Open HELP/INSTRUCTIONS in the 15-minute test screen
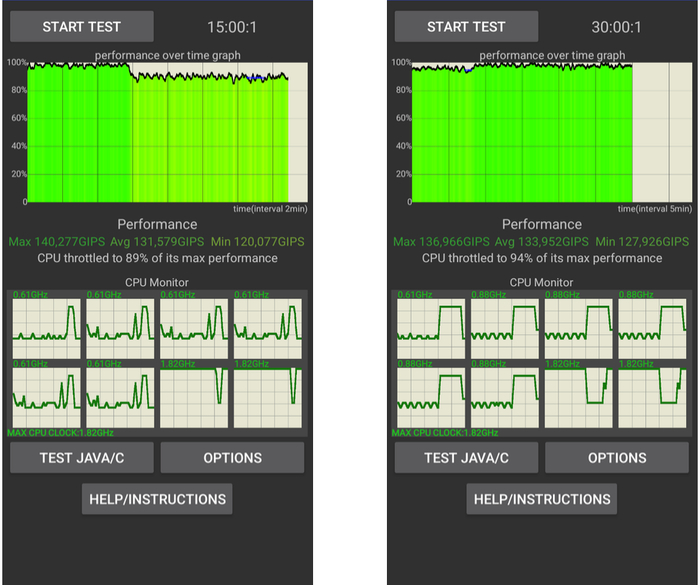This screenshot has width=700, height=585. (x=157, y=499)
